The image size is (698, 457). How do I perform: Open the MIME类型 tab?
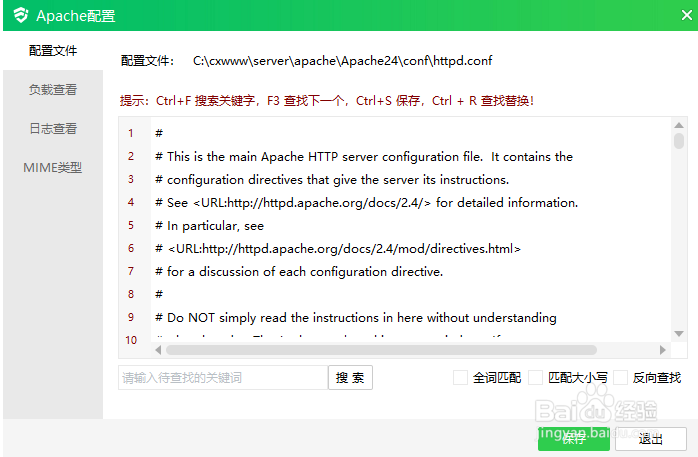53,168
